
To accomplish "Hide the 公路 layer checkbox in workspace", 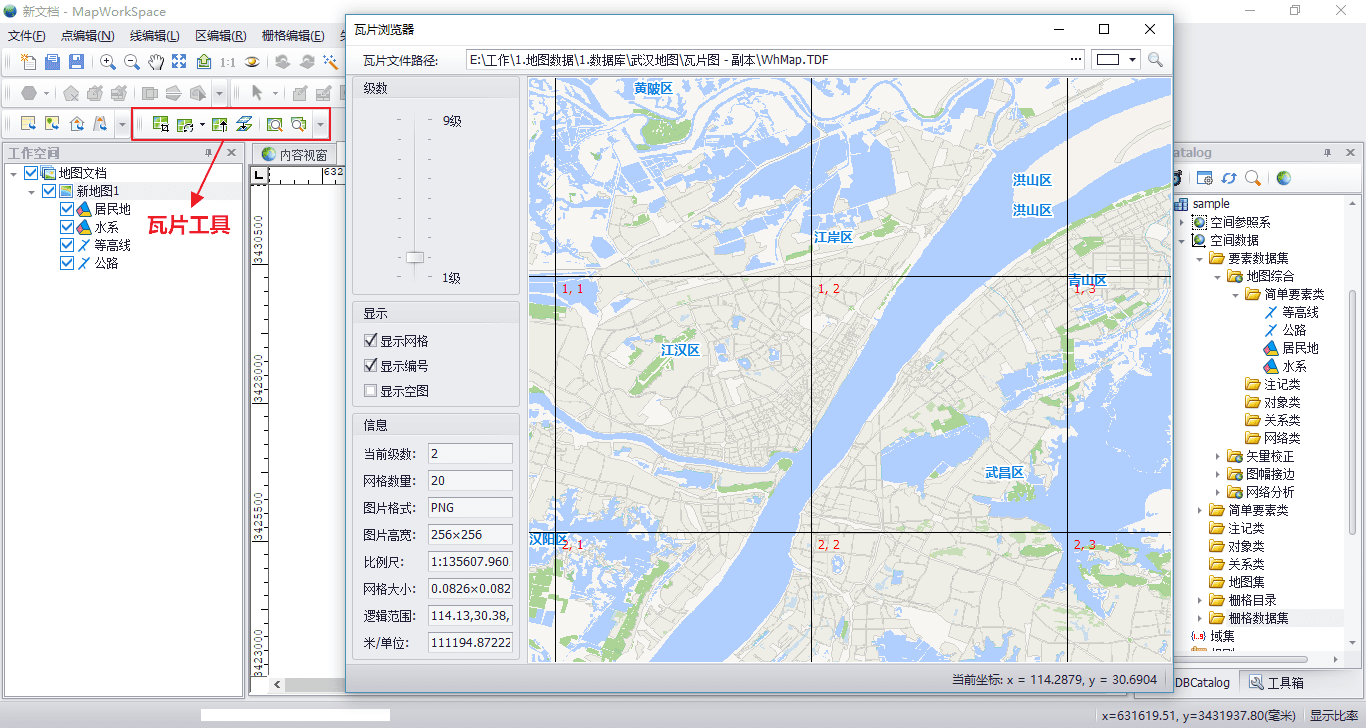I will (x=67, y=263).
